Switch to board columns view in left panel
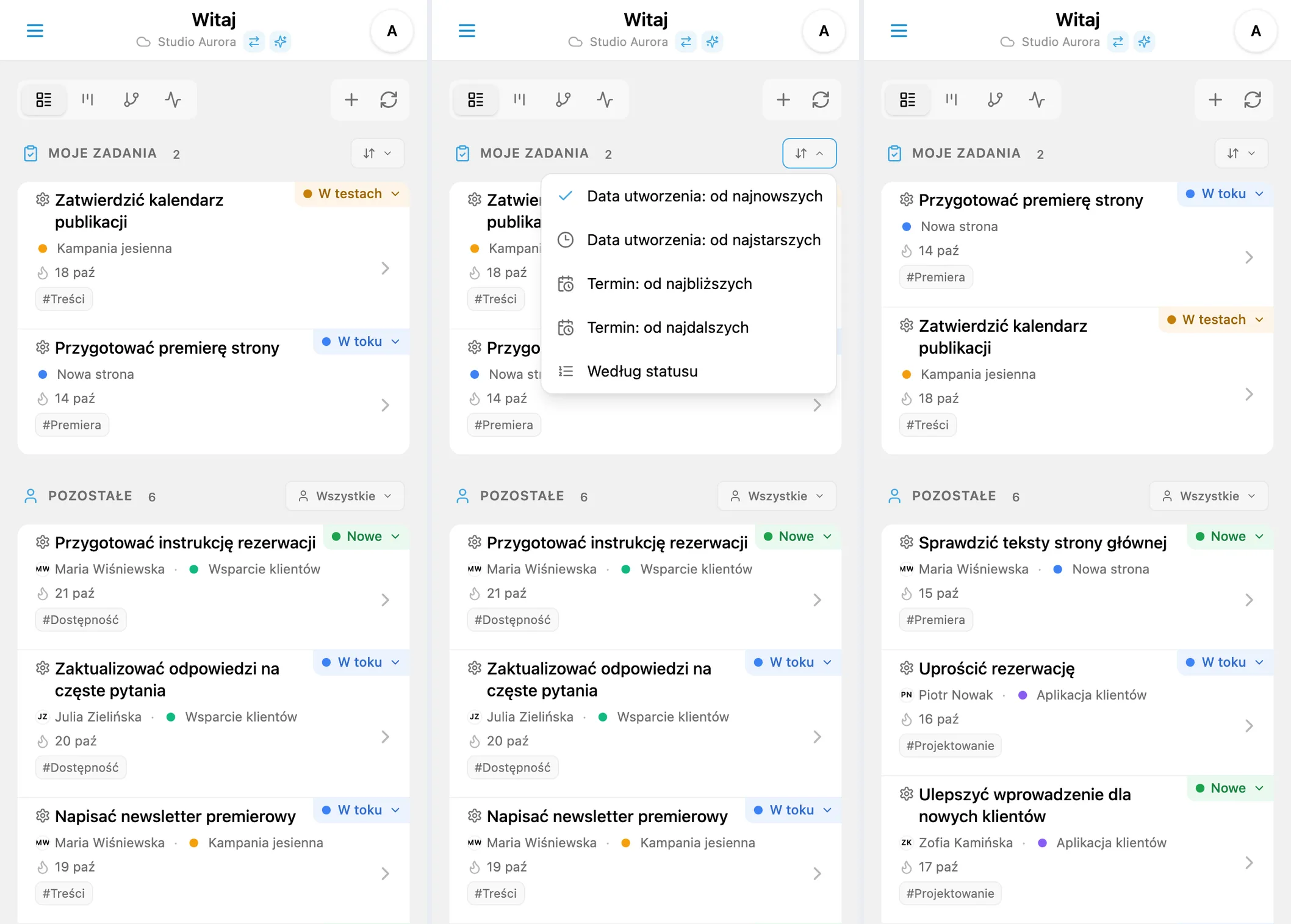Image resolution: width=1291 pixels, height=924 pixels. (88, 99)
